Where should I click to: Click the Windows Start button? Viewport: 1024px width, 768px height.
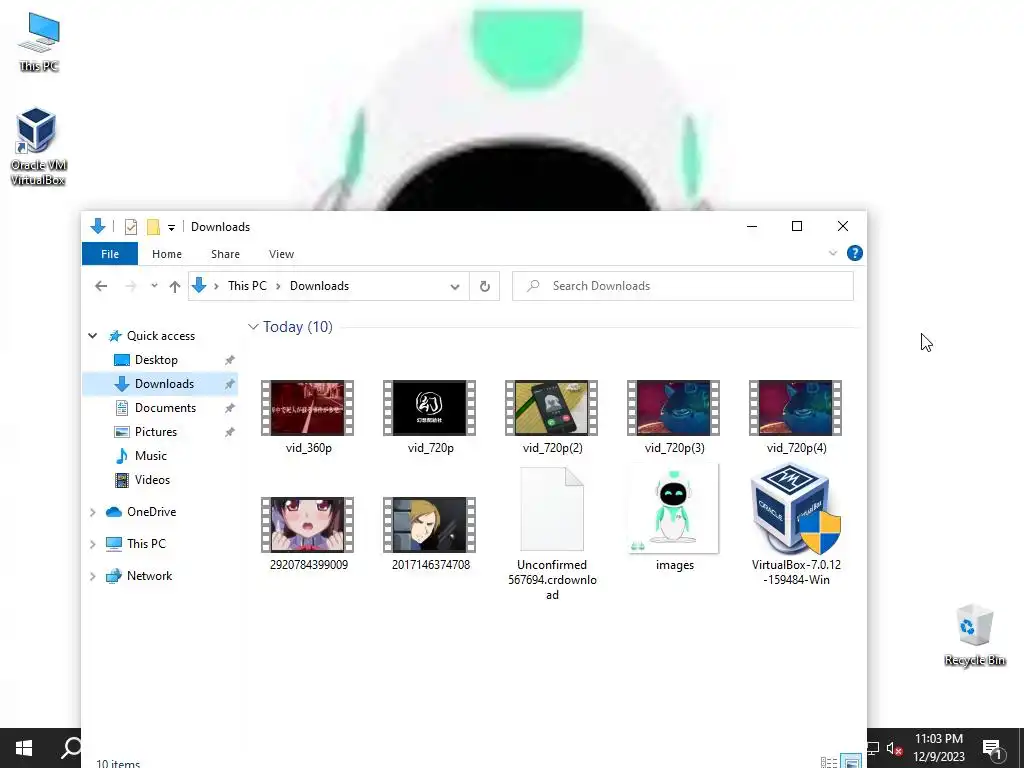pyautogui.click(x=24, y=748)
